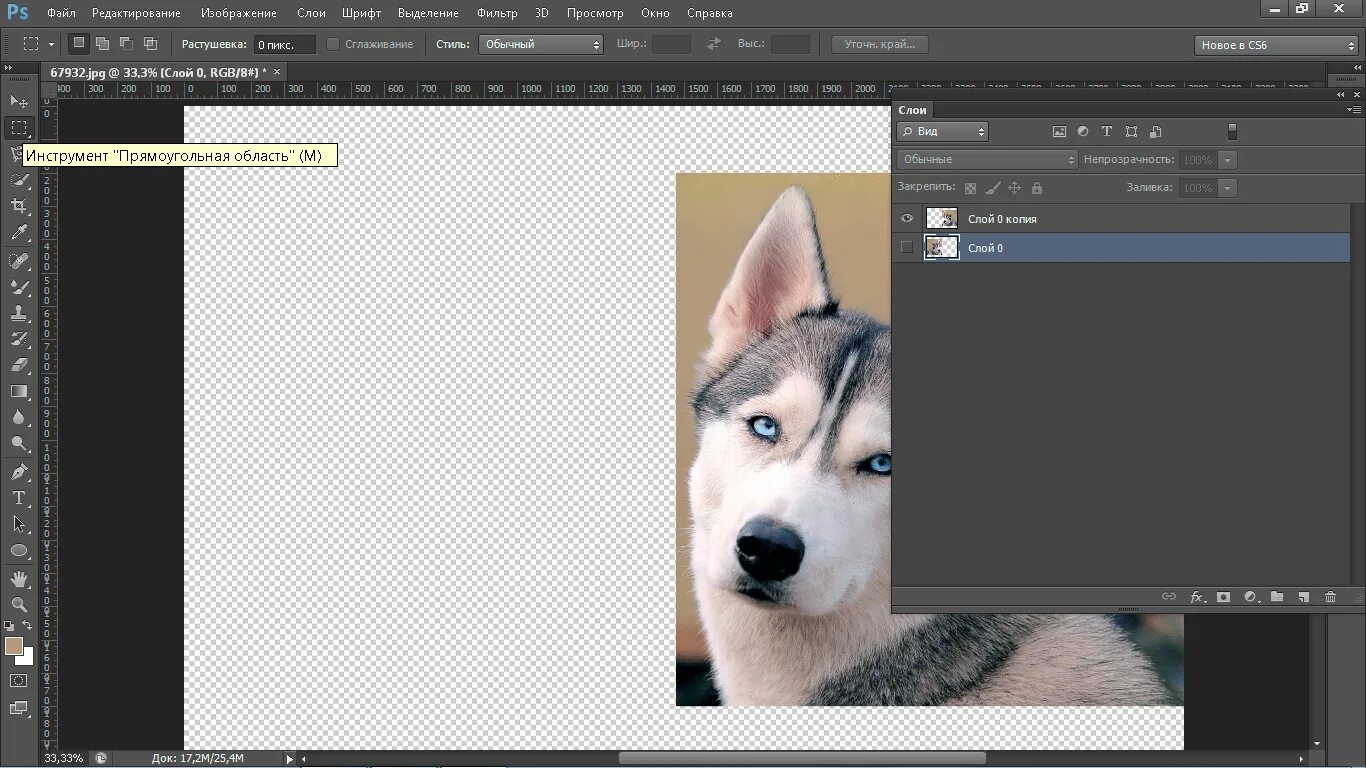Hide the 'Слой 0 копия' layer

[x=907, y=218]
